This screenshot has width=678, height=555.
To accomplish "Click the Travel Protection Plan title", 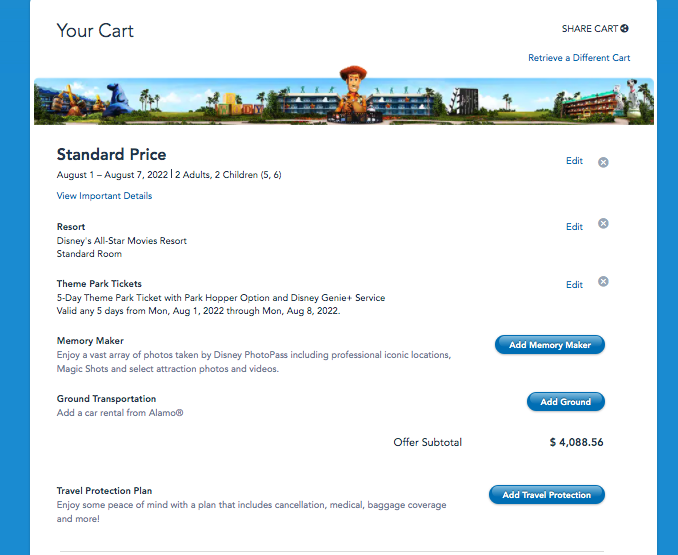I will (x=104, y=491).
